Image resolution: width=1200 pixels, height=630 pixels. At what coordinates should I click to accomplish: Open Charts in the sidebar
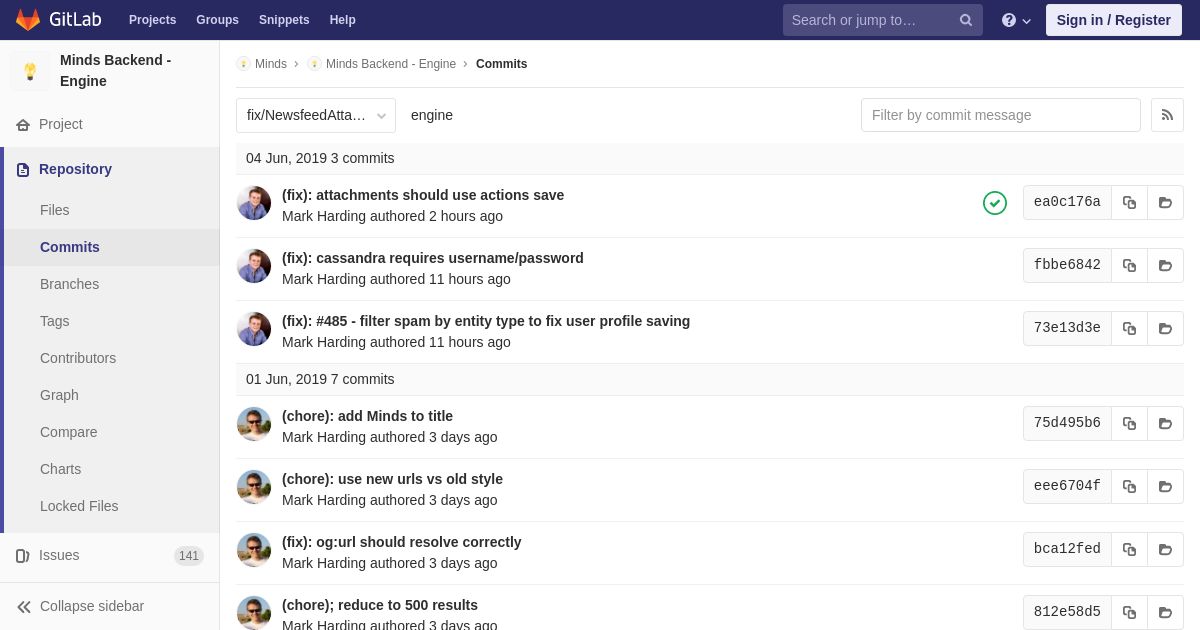tap(61, 469)
